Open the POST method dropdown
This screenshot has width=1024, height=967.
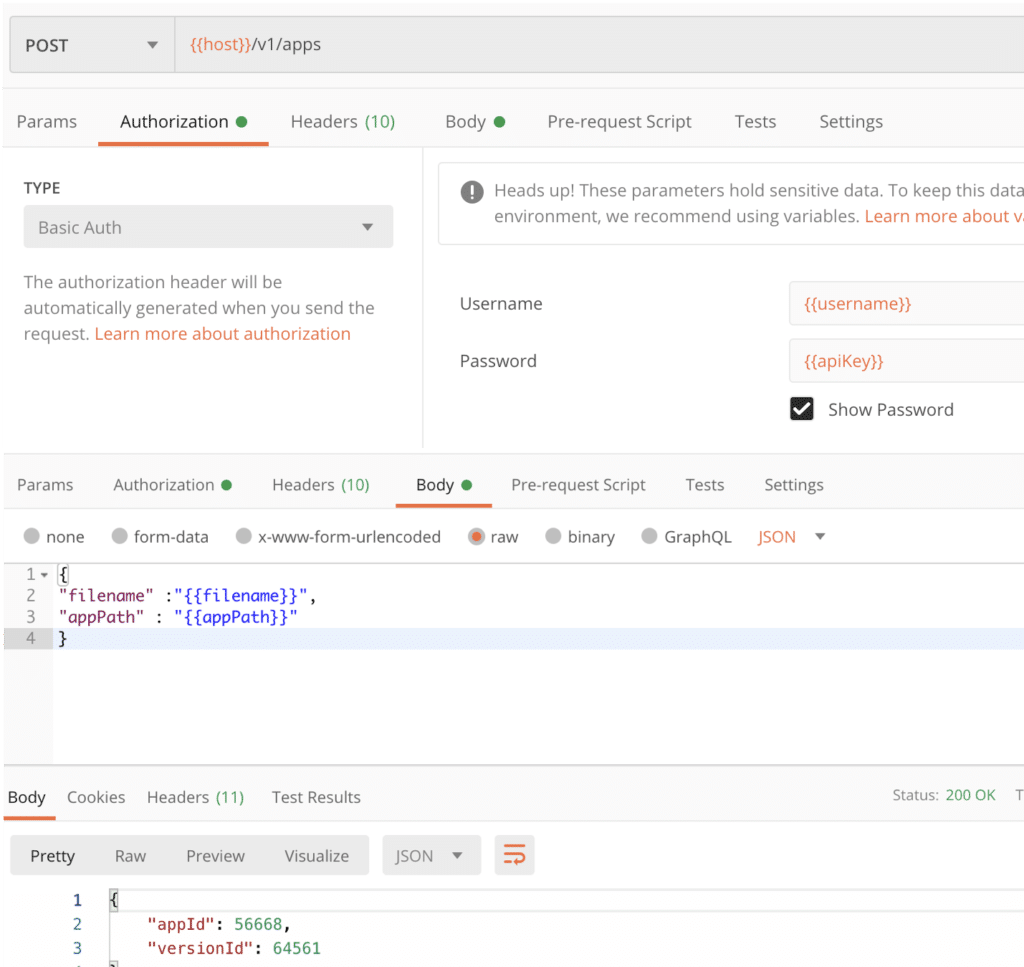coord(92,45)
